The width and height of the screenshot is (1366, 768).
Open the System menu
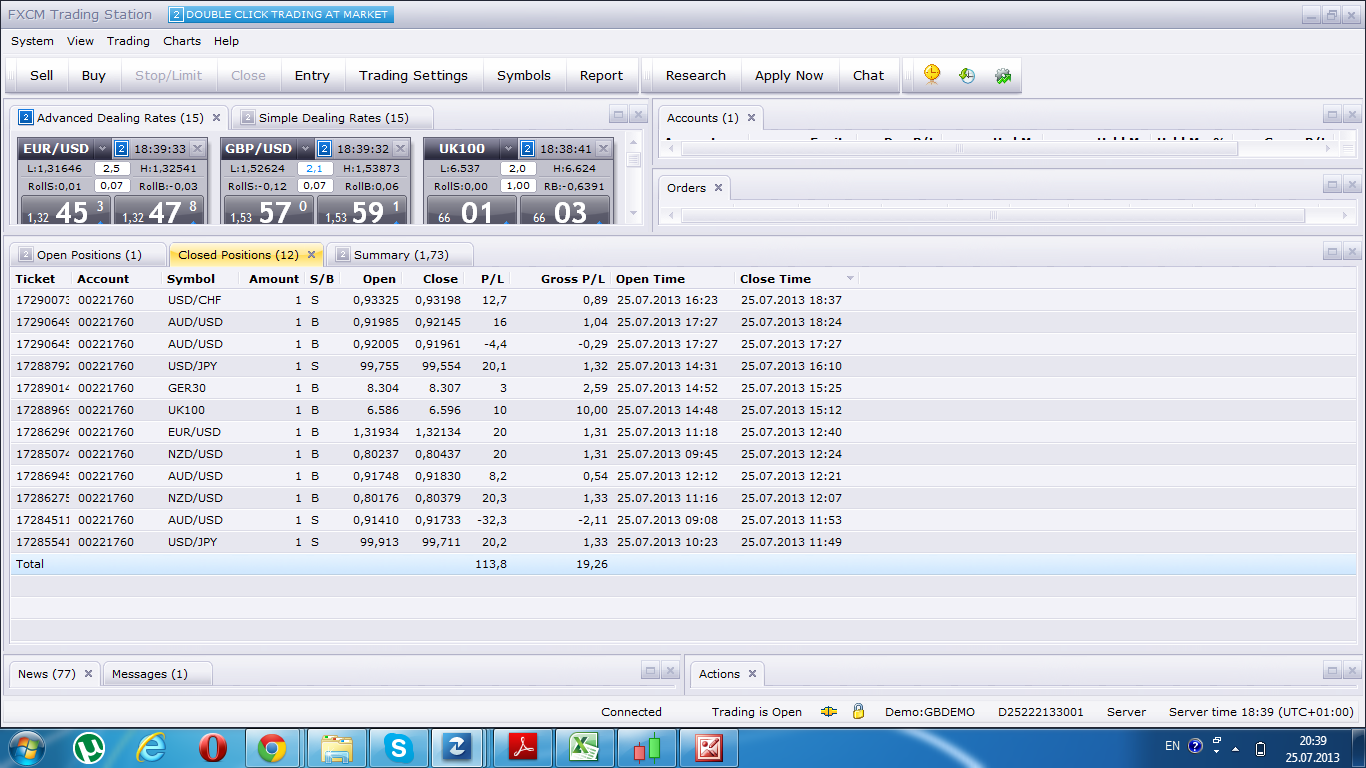[32, 41]
